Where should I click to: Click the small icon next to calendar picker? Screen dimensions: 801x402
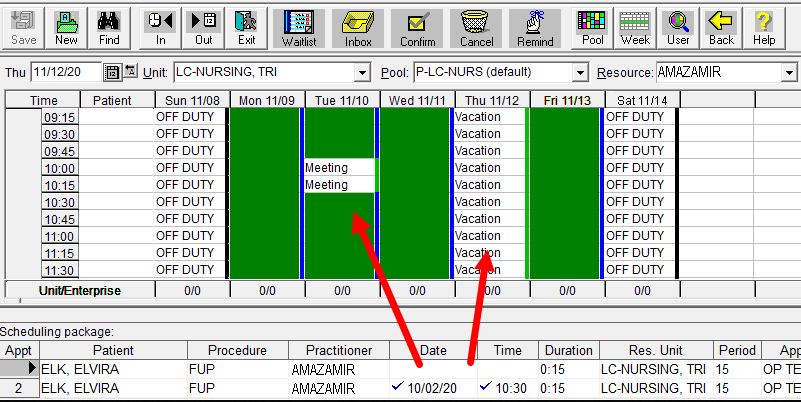130,71
